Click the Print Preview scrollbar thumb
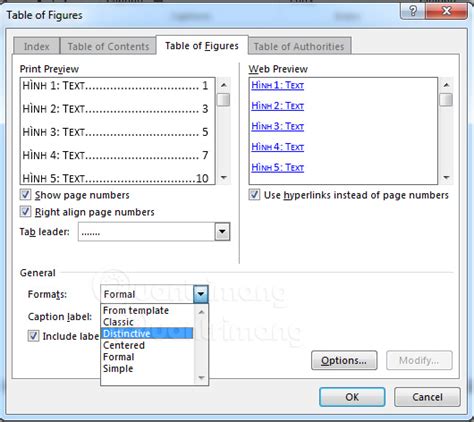Screen dimensions: 474x422 (x=224, y=100)
